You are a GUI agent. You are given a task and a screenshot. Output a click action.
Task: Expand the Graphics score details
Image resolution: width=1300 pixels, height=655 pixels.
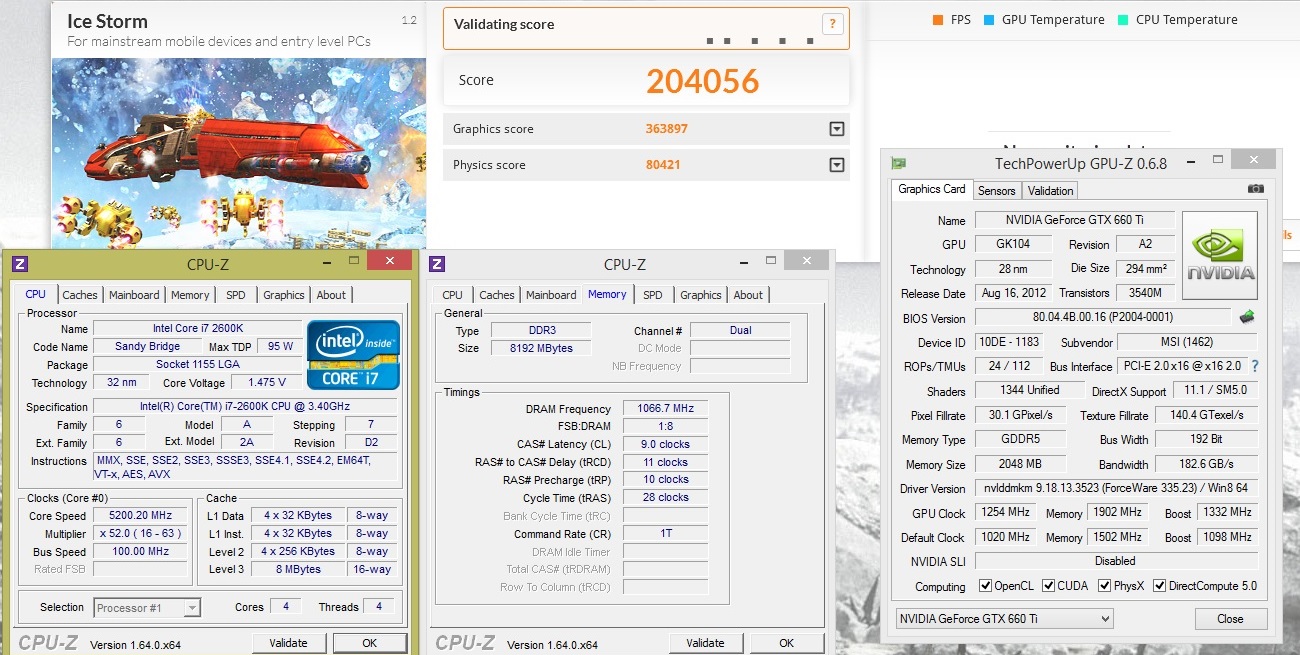[837, 129]
